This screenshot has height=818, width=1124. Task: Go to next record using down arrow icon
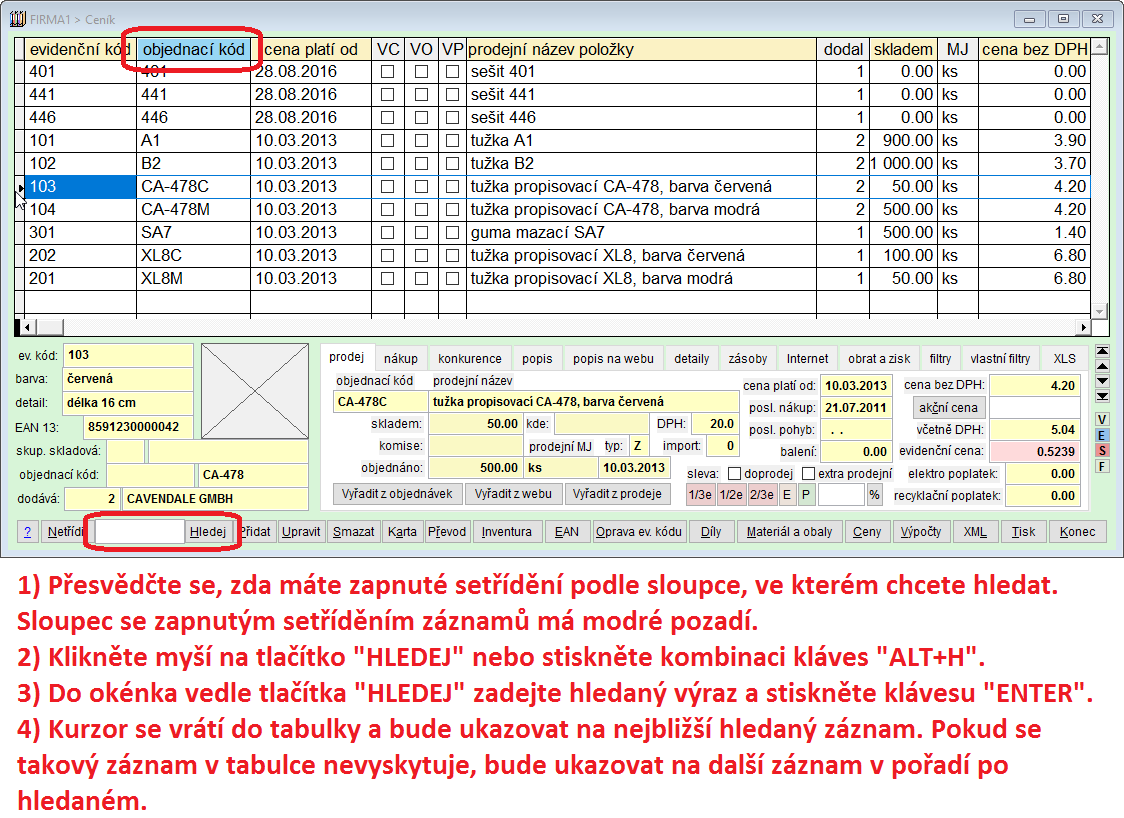pyautogui.click(x=1102, y=381)
